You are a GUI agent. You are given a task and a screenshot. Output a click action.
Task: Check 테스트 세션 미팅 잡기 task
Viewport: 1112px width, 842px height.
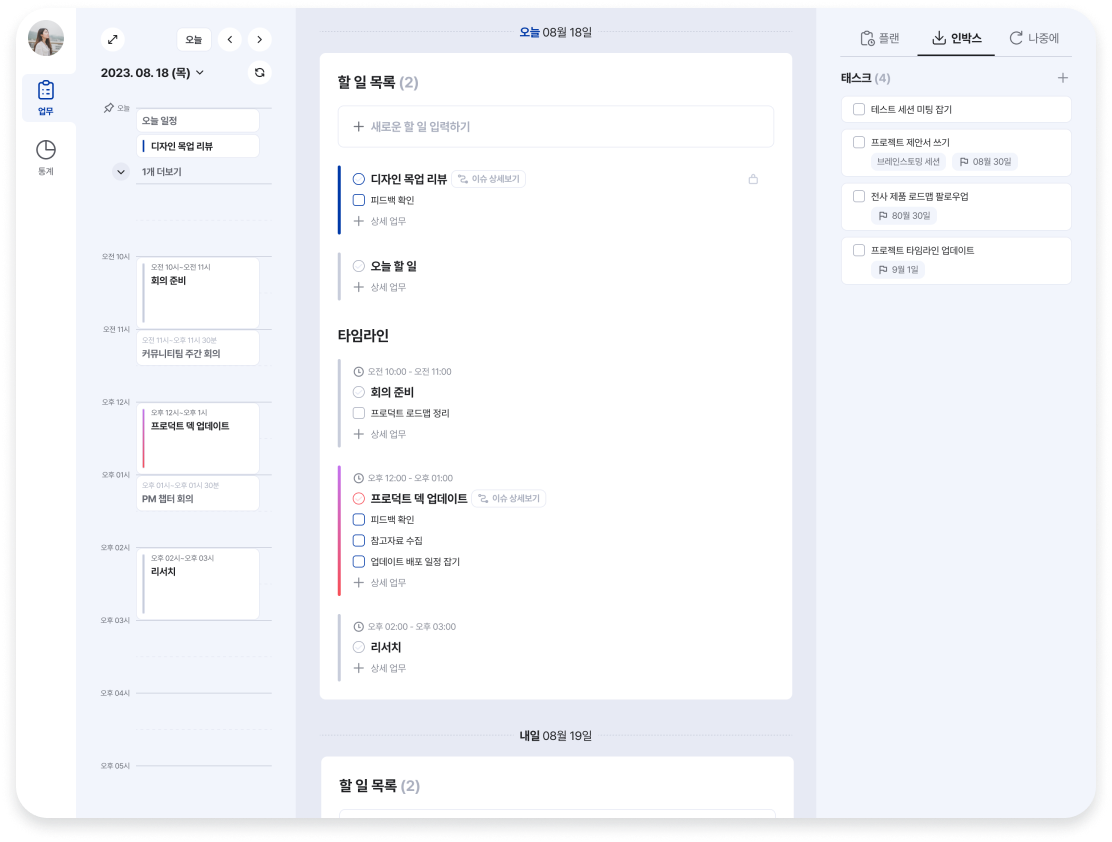(x=859, y=109)
